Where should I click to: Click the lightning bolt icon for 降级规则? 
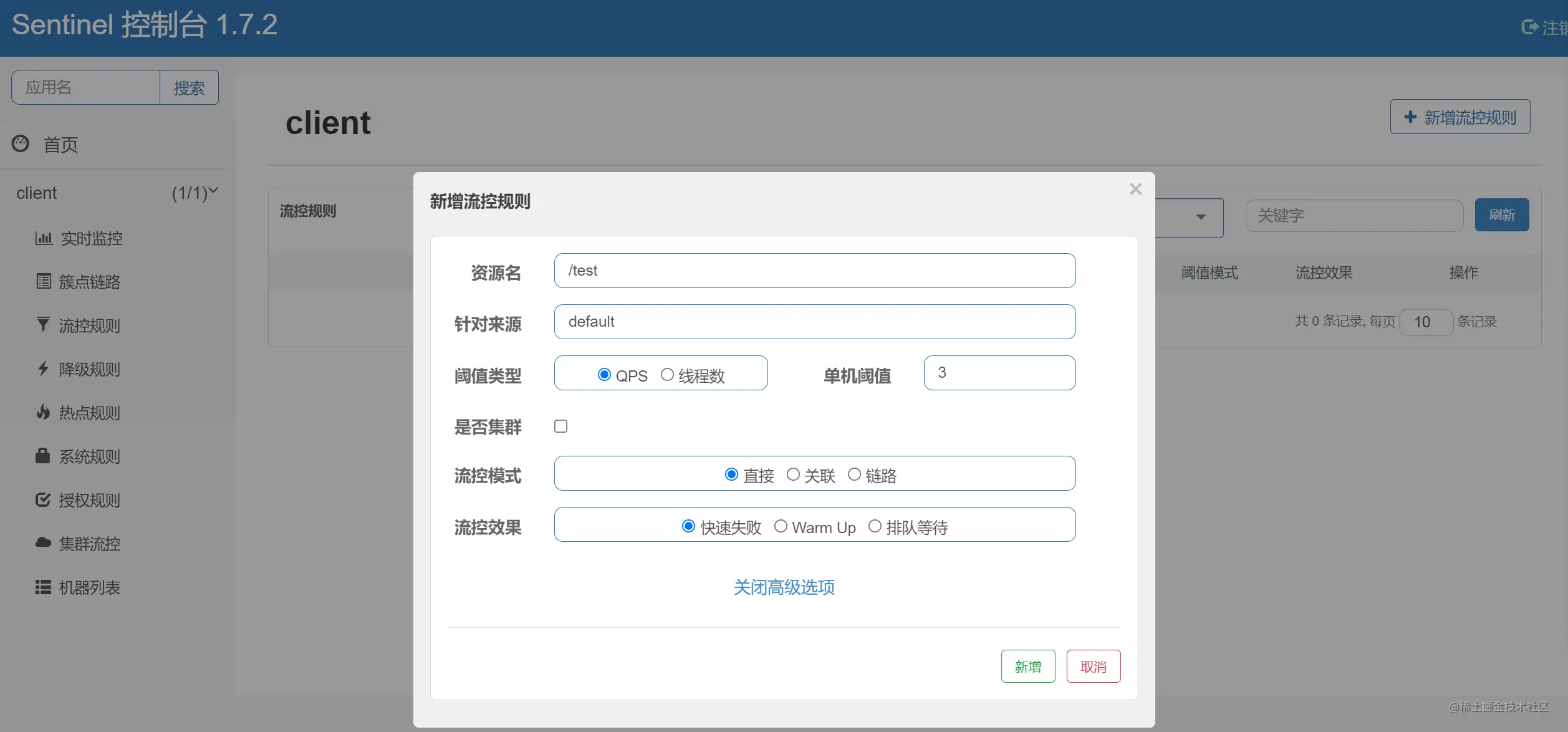point(43,368)
